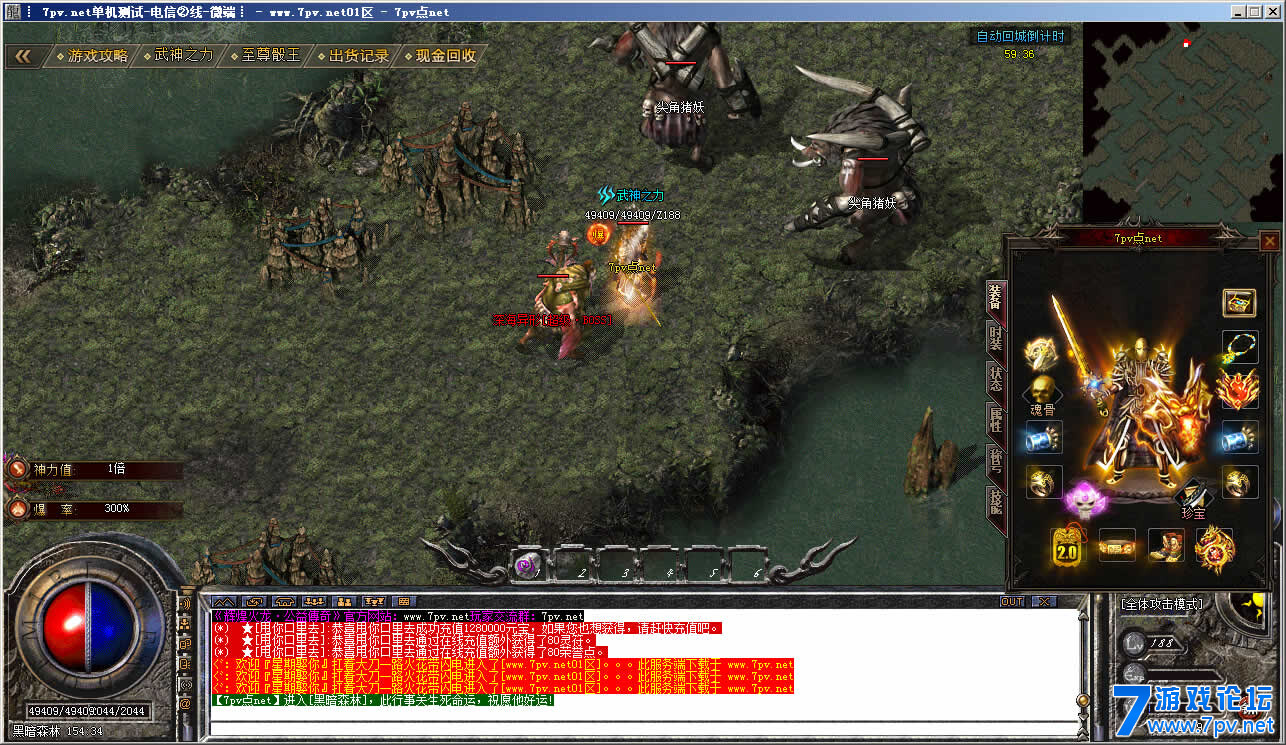Select the golden dragon emblem slot
Viewport: 1286px width, 745px height.
(1215, 548)
